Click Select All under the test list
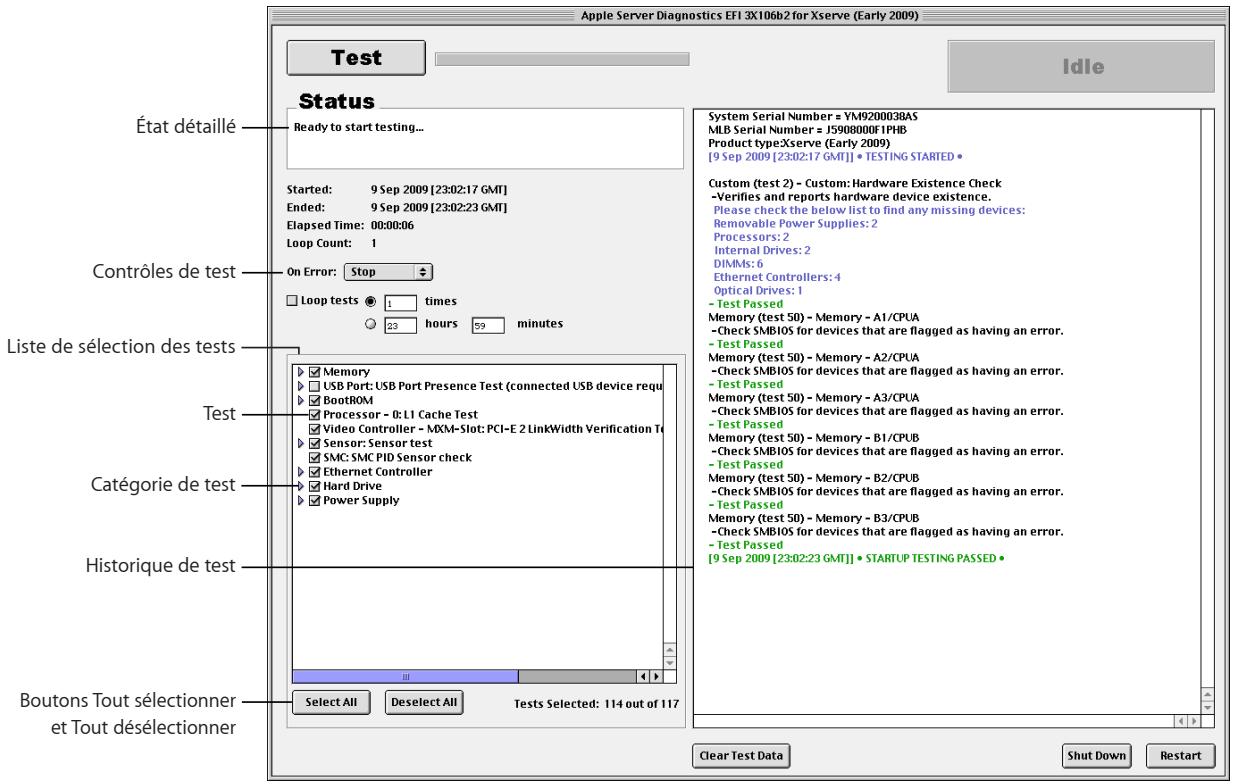This screenshot has height=784, width=1234. coord(332,701)
